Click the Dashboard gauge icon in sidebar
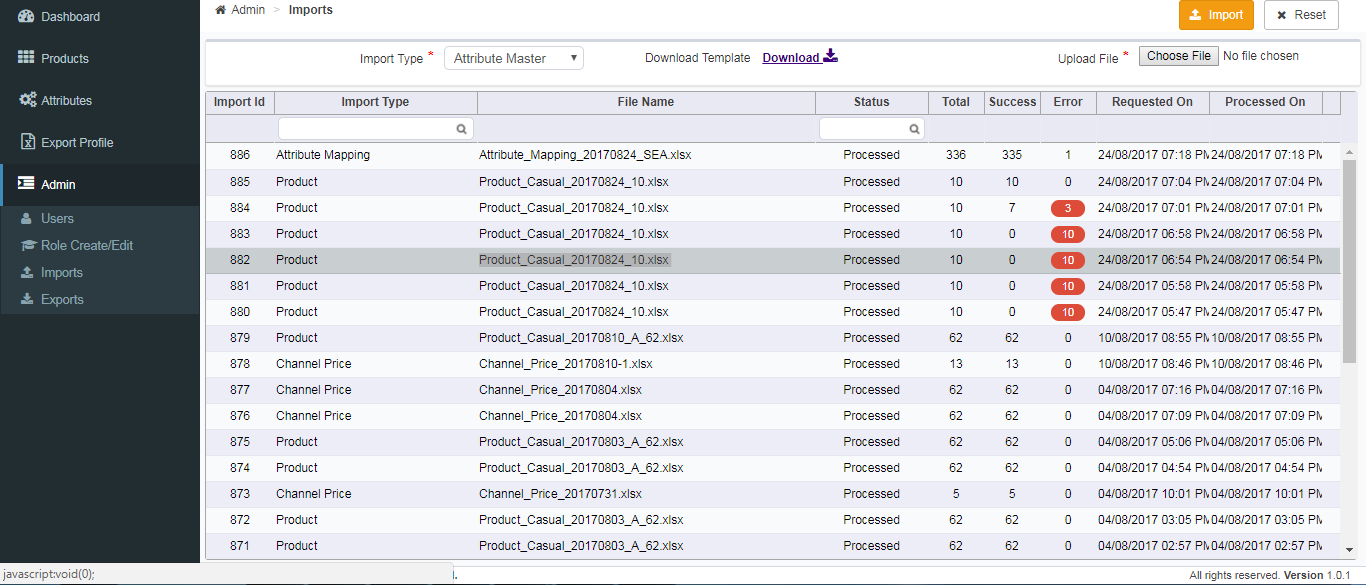The width and height of the screenshot is (1366, 585). coord(27,16)
